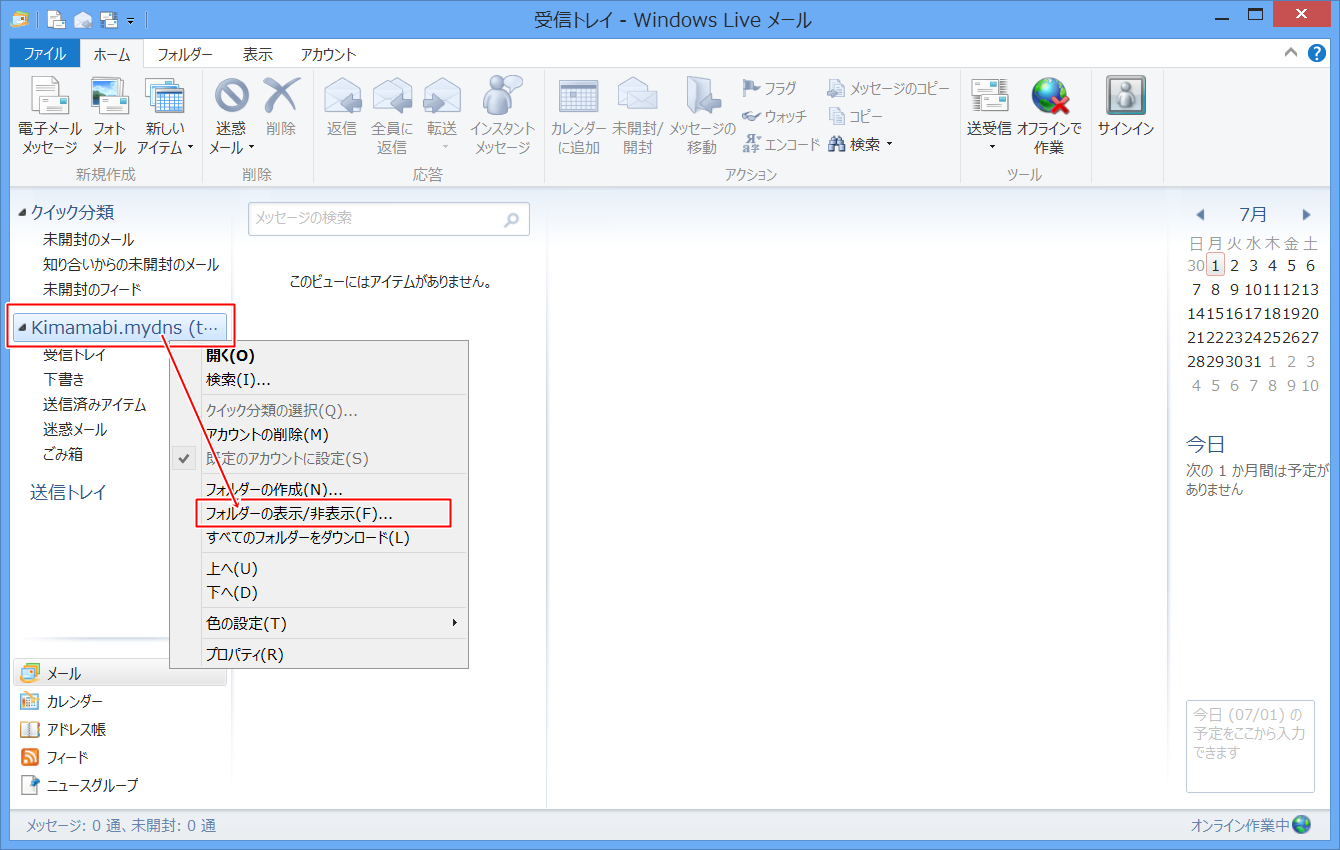Click the today's event entry box
Image resolution: width=1340 pixels, height=850 pixels.
1250,746
